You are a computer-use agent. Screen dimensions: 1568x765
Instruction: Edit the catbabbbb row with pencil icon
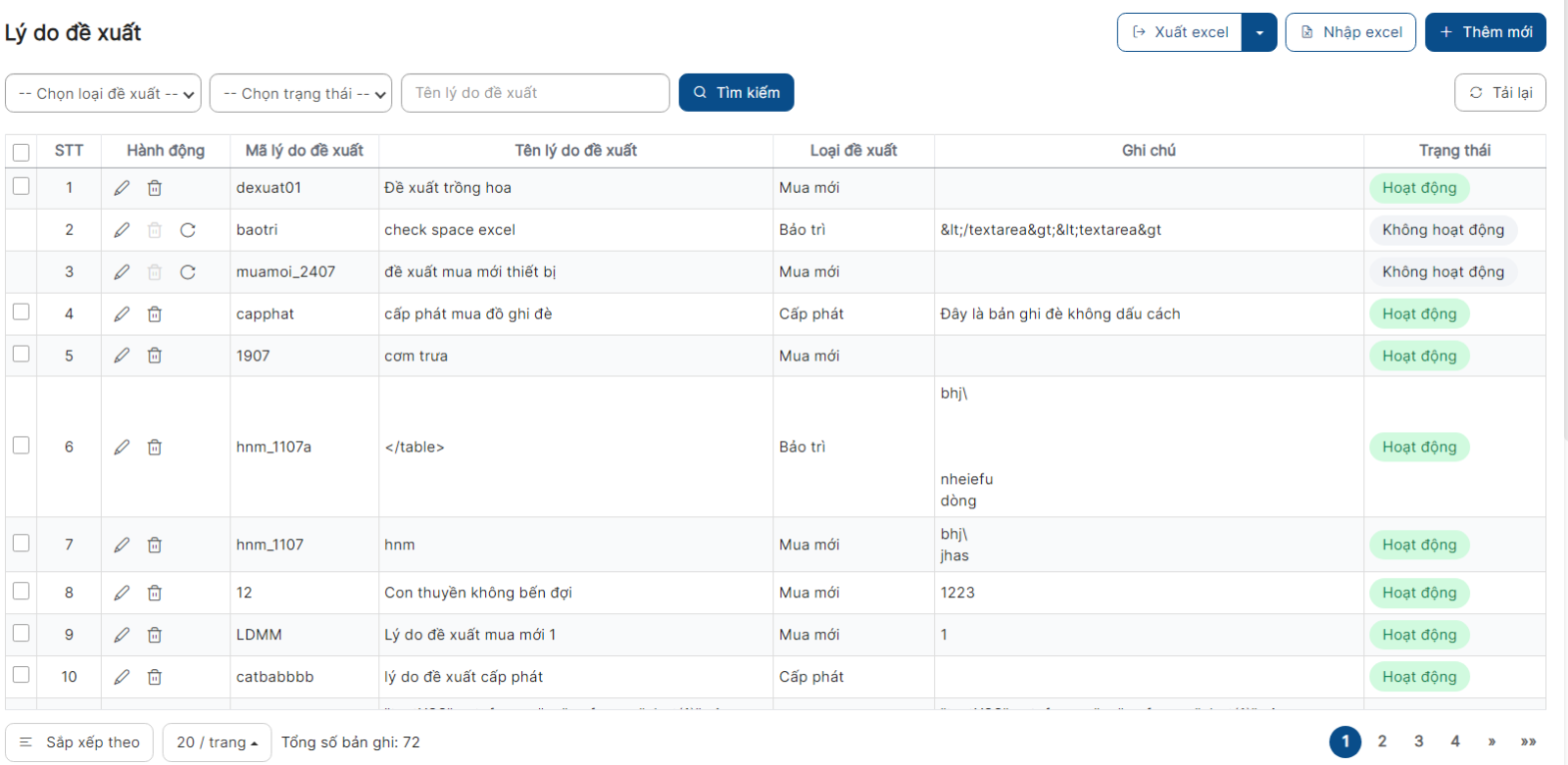(122, 677)
